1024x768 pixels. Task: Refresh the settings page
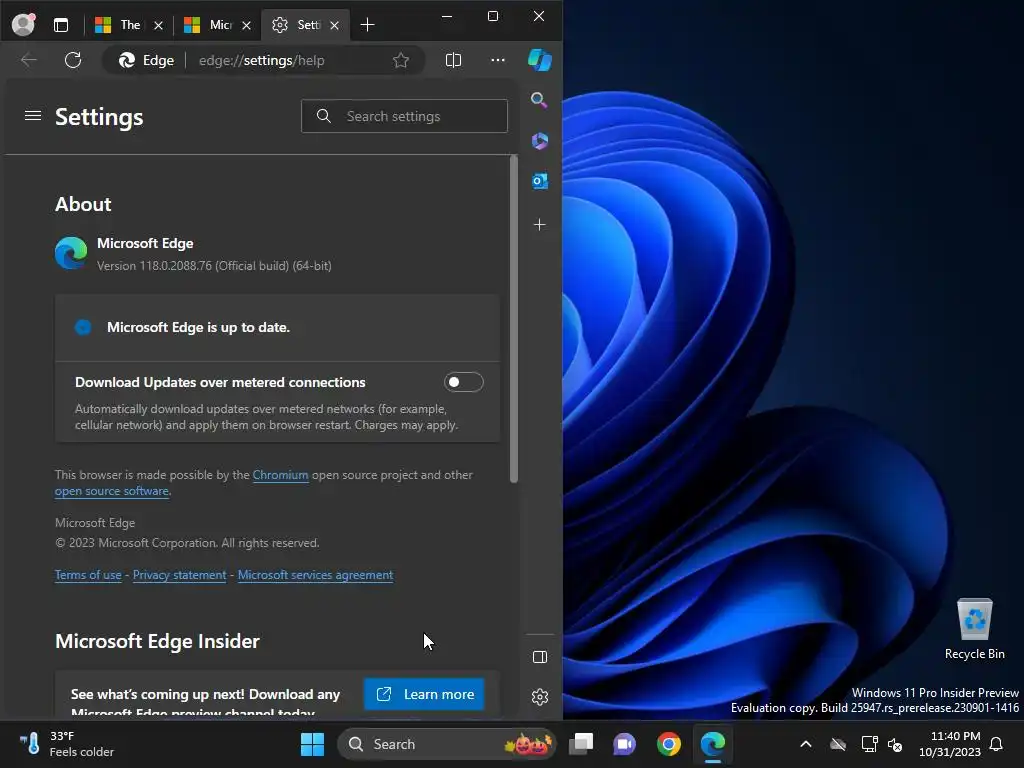pos(73,60)
